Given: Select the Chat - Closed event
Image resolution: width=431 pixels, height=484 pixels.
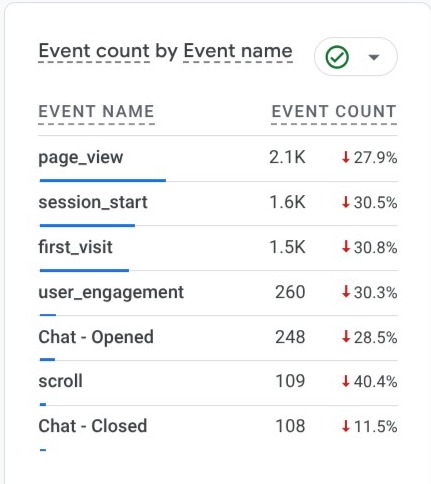Looking at the screenshot, I should pos(93,426).
